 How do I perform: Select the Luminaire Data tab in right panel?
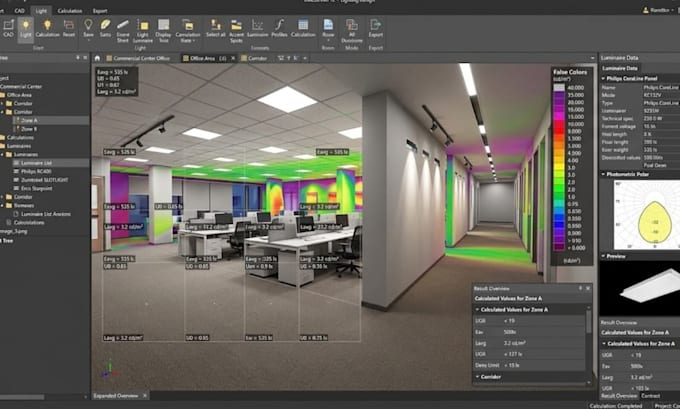[x=620, y=68]
